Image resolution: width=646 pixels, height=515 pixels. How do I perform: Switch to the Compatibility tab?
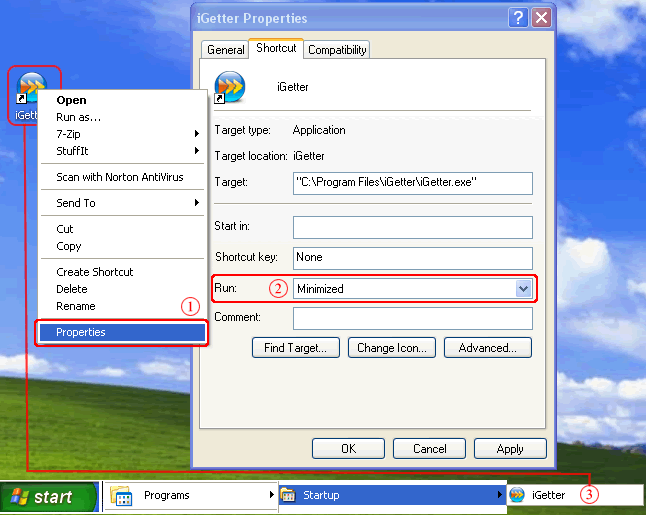pos(337,49)
